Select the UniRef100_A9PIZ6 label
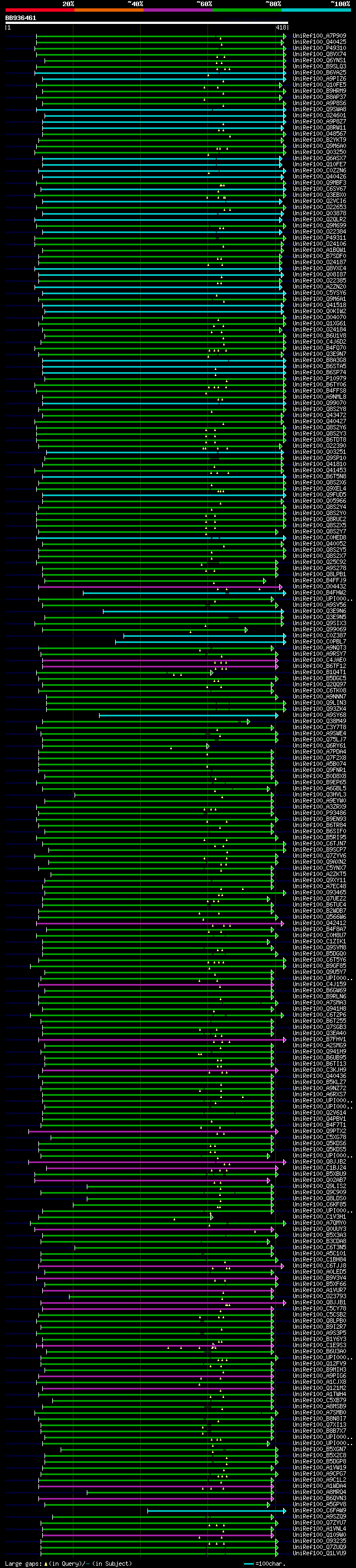The width and height of the screenshot is (356, 1568). click(319, 78)
